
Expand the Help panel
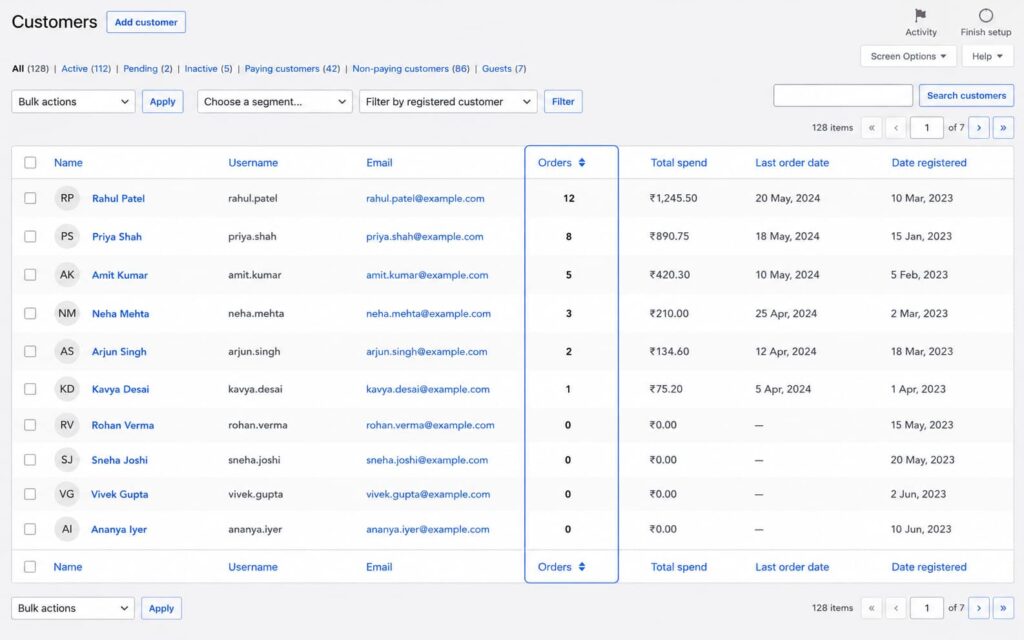coord(987,56)
